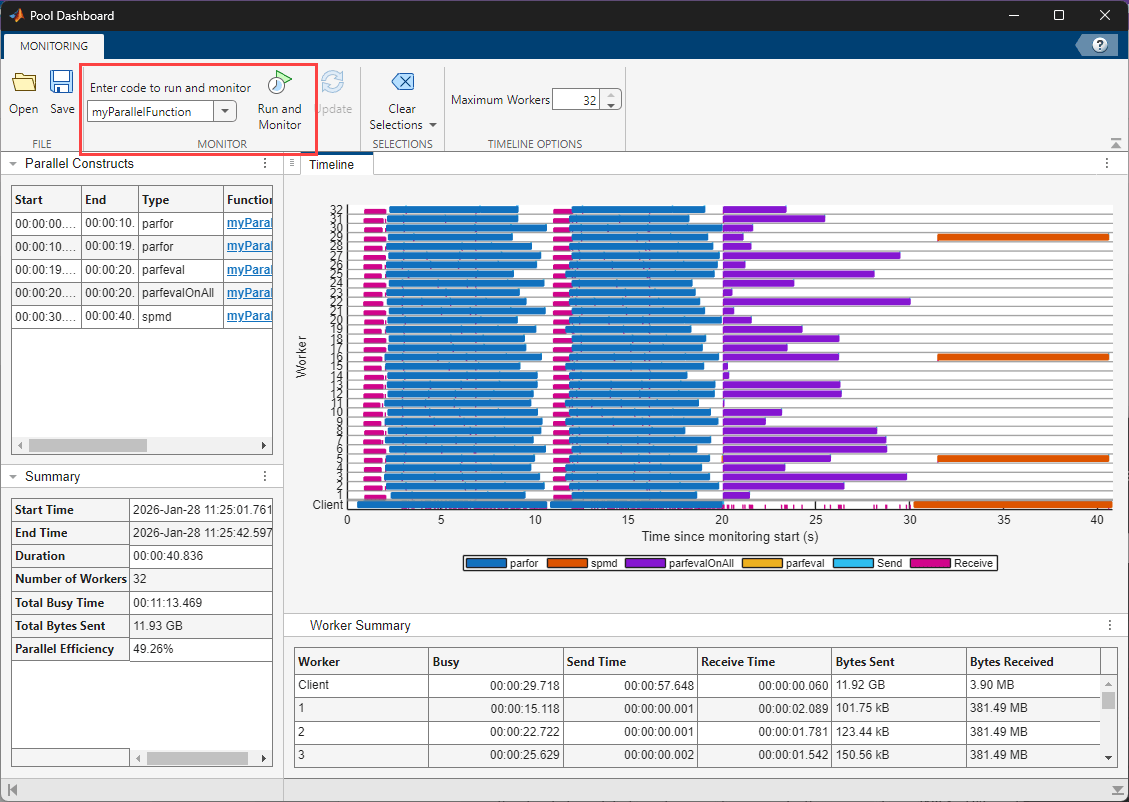Start Run and Monitor
Image resolution: width=1129 pixels, height=802 pixels.
[x=279, y=101]
